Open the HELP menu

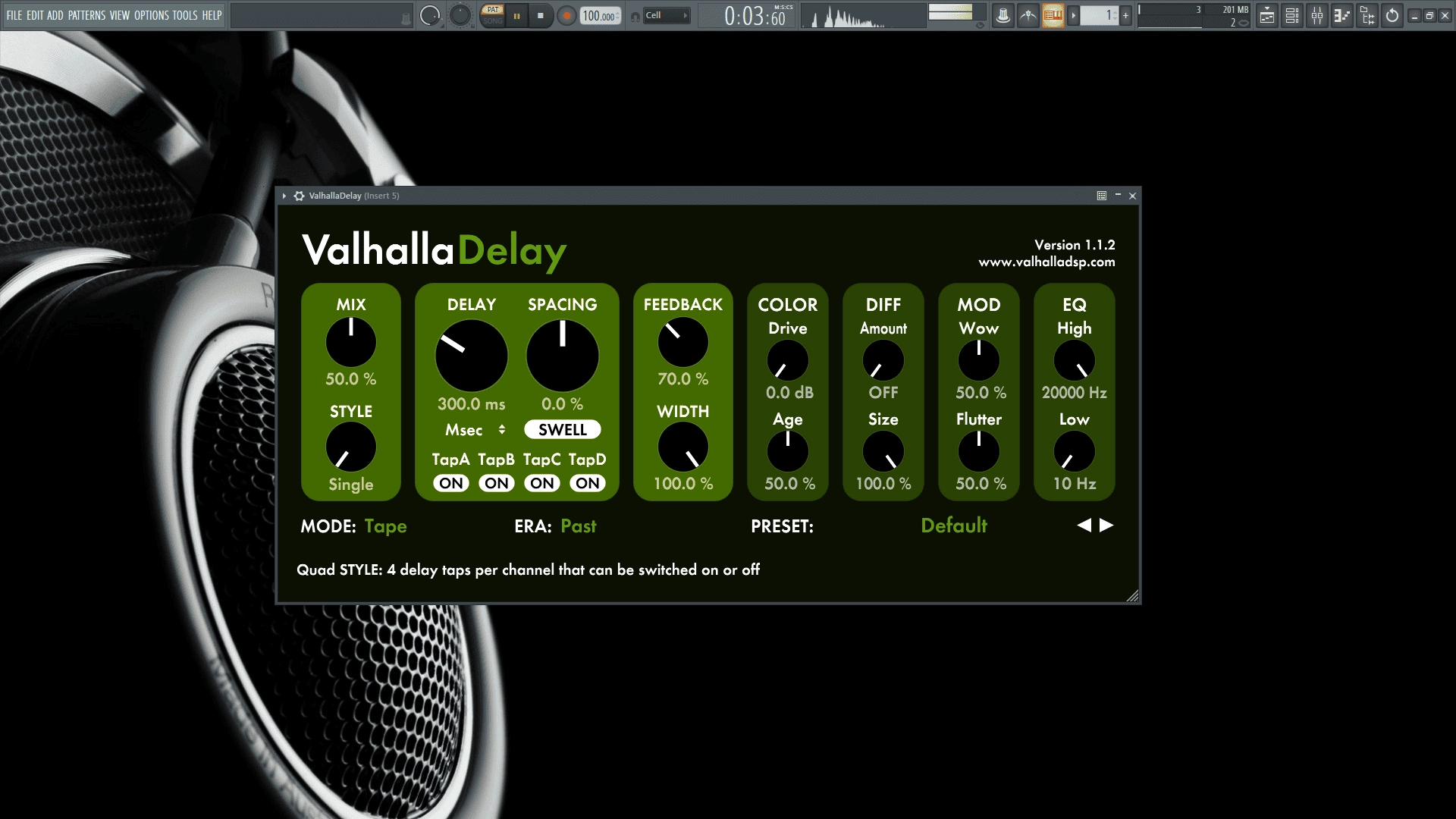click(x=212, y=15)
